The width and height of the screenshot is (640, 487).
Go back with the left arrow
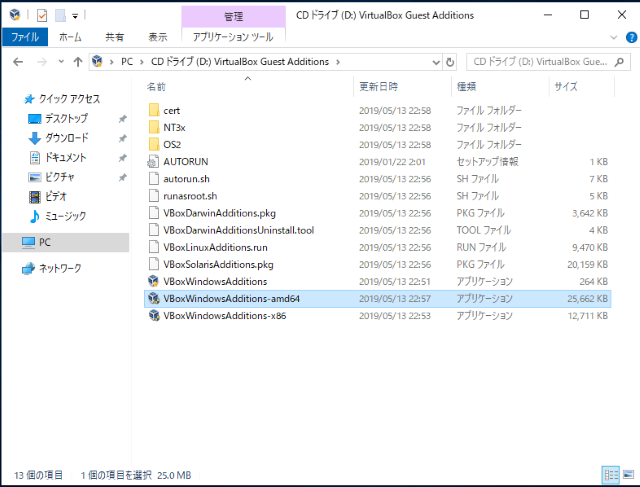(18, 62)
